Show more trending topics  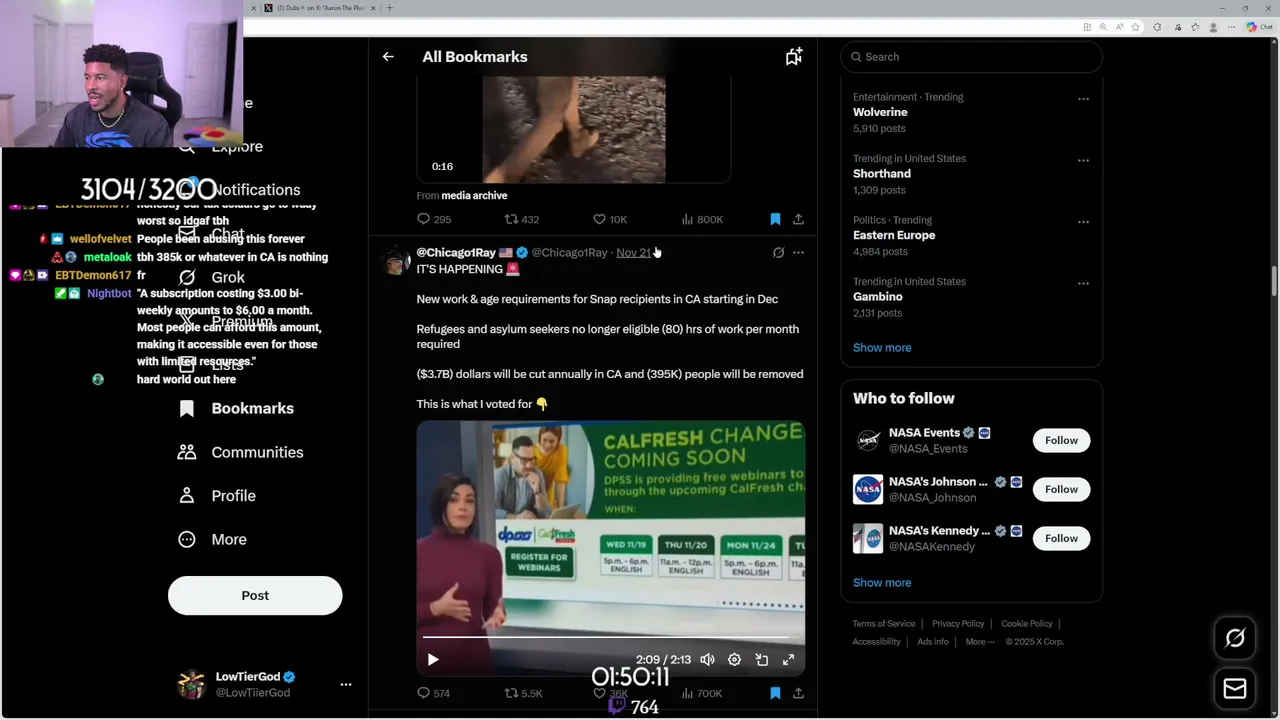point(882,348)
